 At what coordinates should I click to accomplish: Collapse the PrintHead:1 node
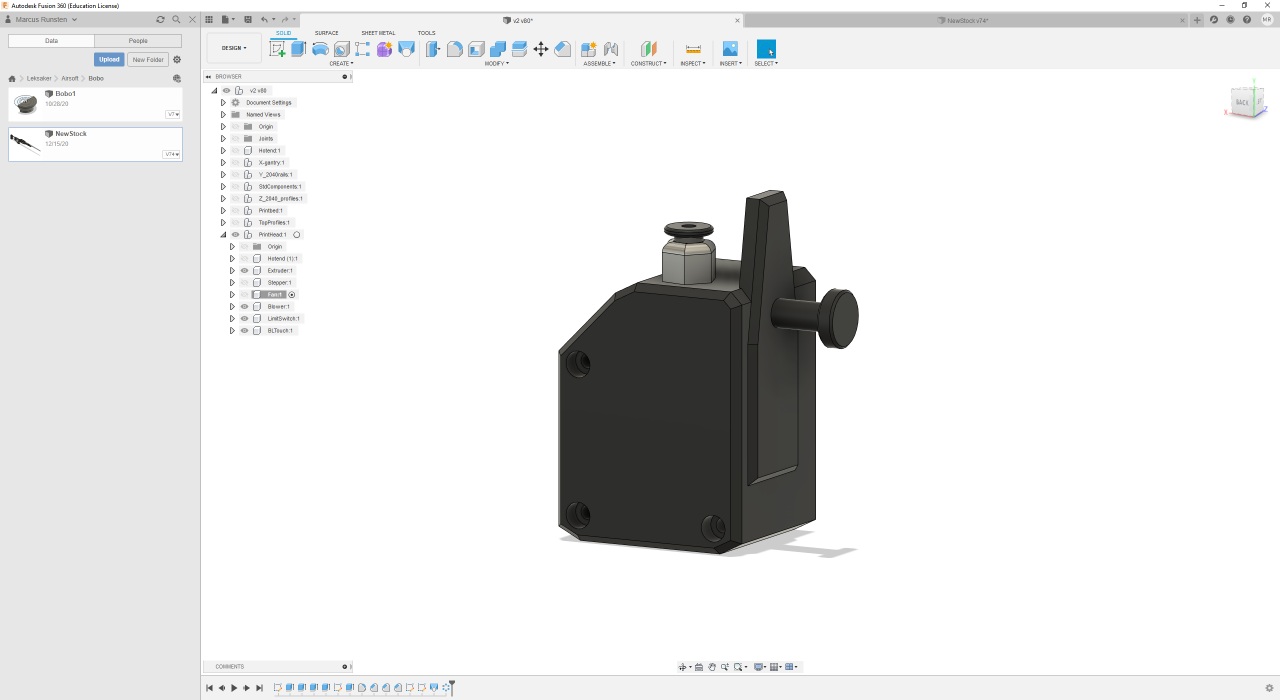[223, 234]
